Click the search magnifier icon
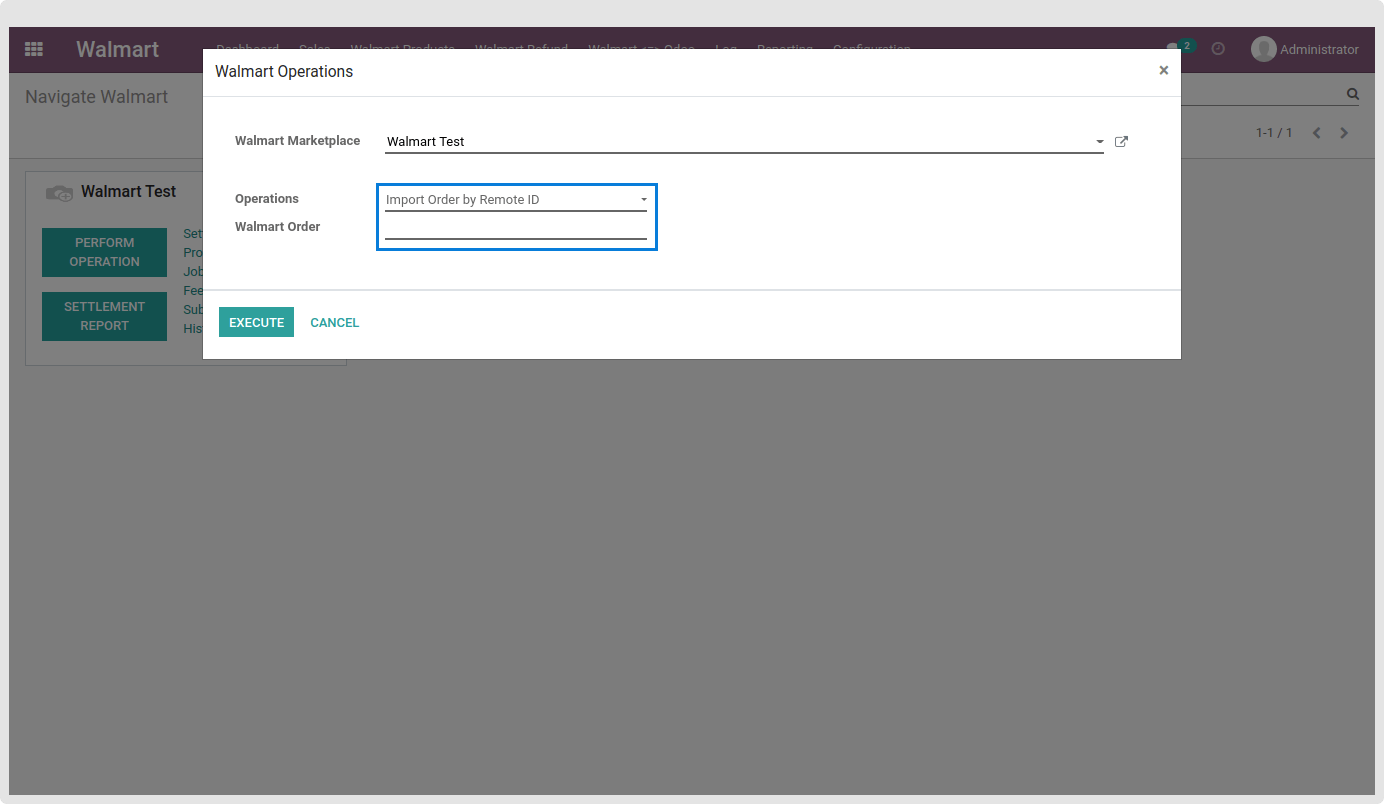1384x804 pixels. 1353,94
